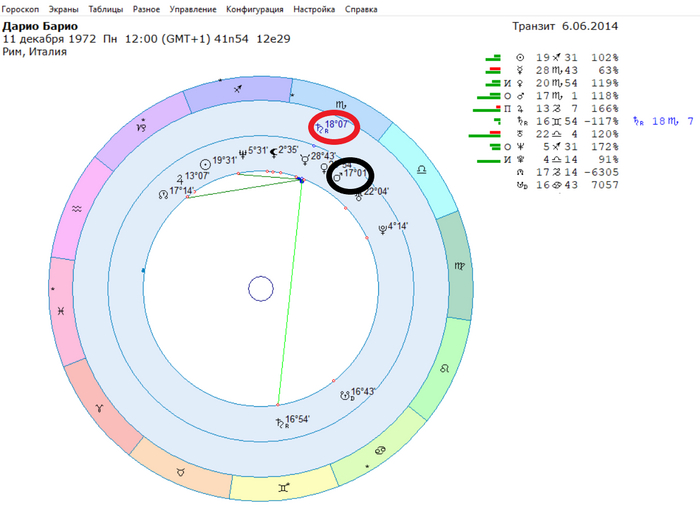Click the Gemini sign at the wheel bottom
The height and width of the screenshot is (512, 700).
(x=288, y=487)
